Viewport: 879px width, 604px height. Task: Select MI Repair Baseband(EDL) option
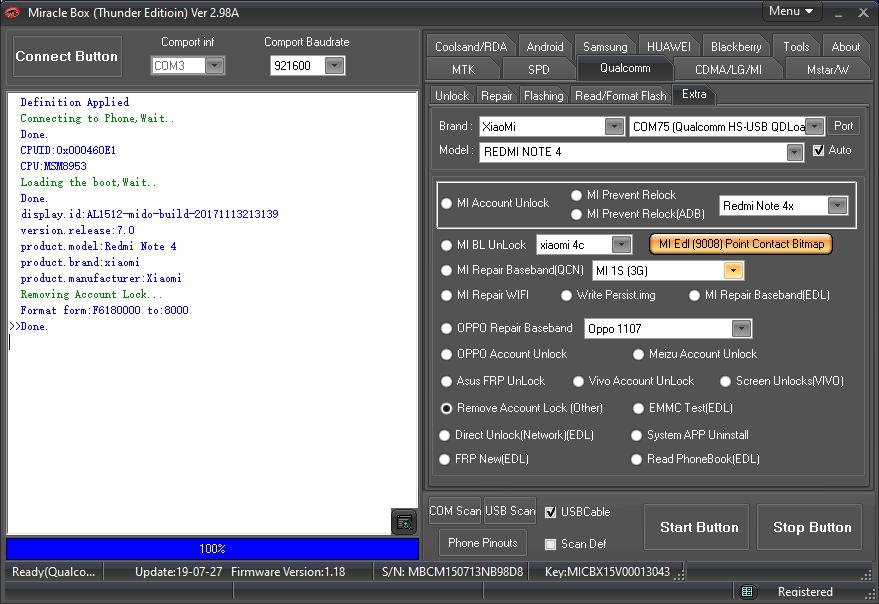[695, 296]
